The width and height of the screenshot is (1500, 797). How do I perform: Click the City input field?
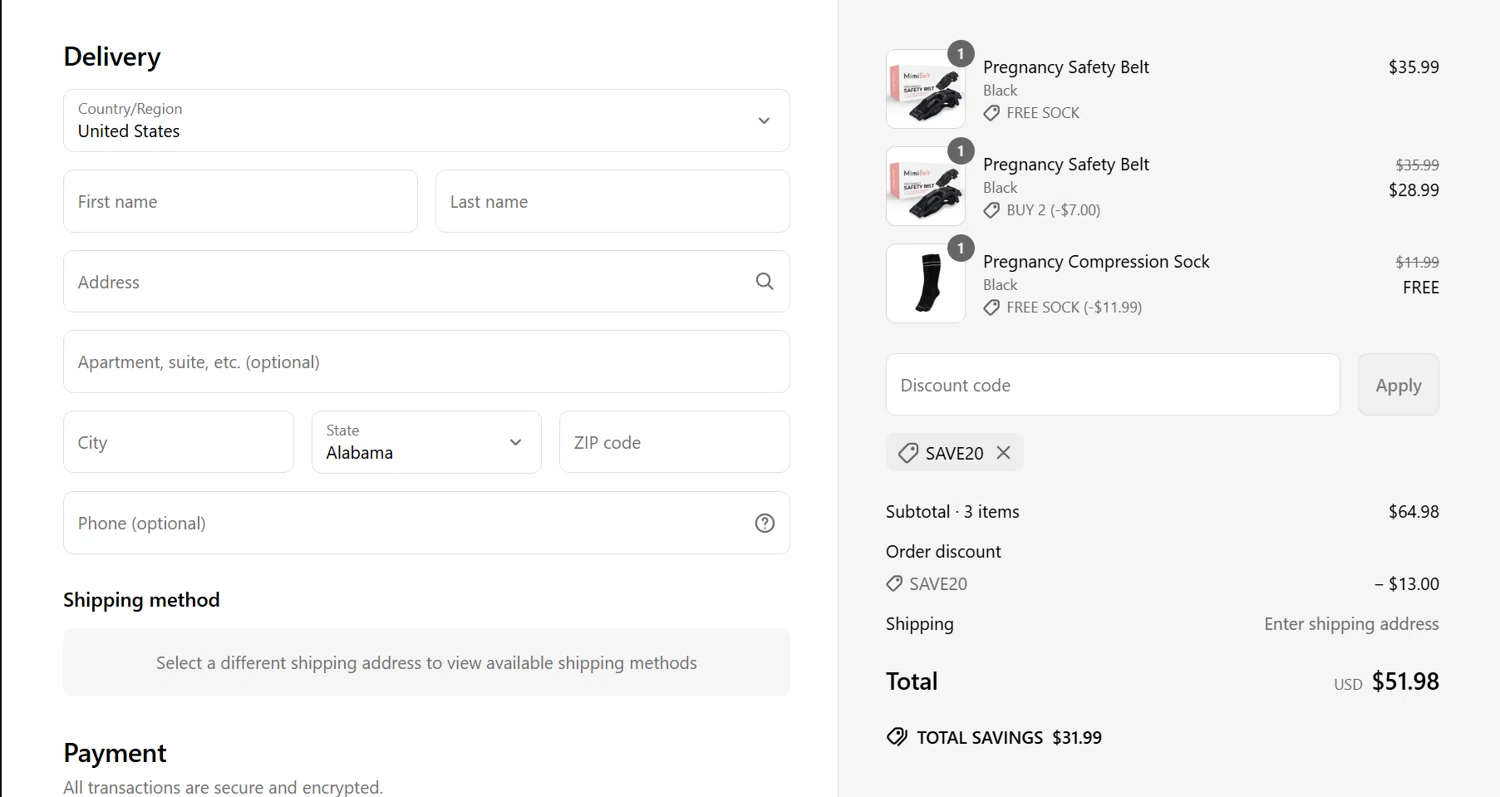(178, 442)
